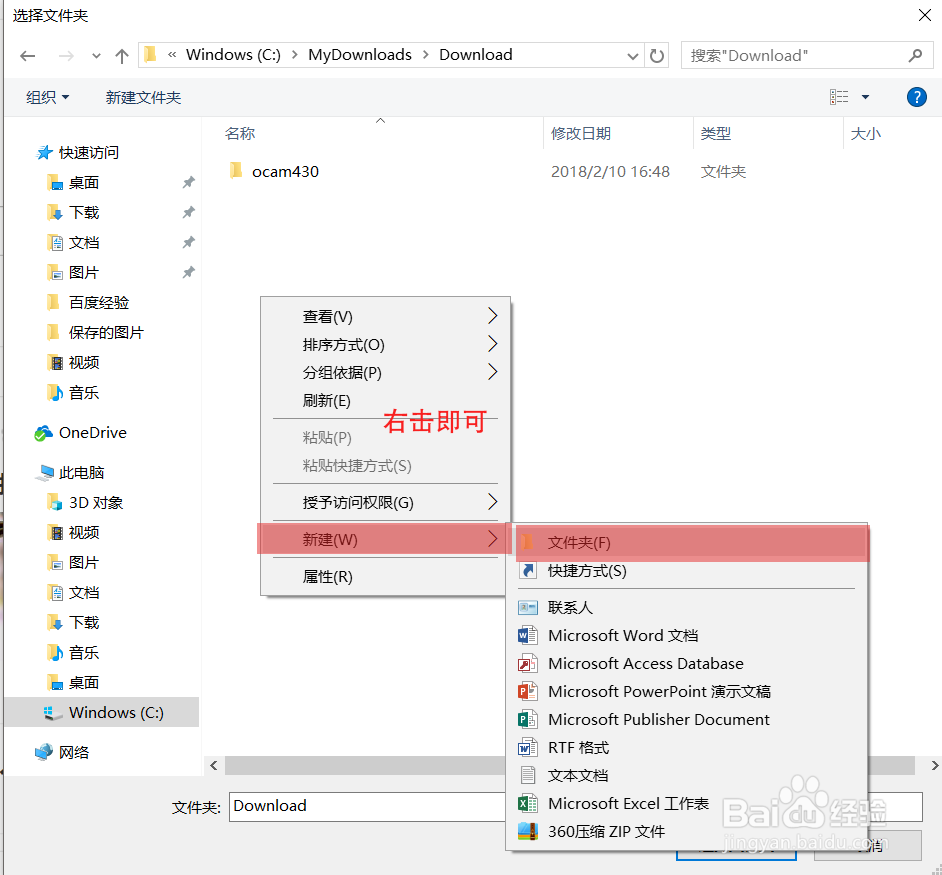Viewport: 942px width, 875px height.
Task: Click the up arrow to parent folder
Action: [x=121, y=55]
